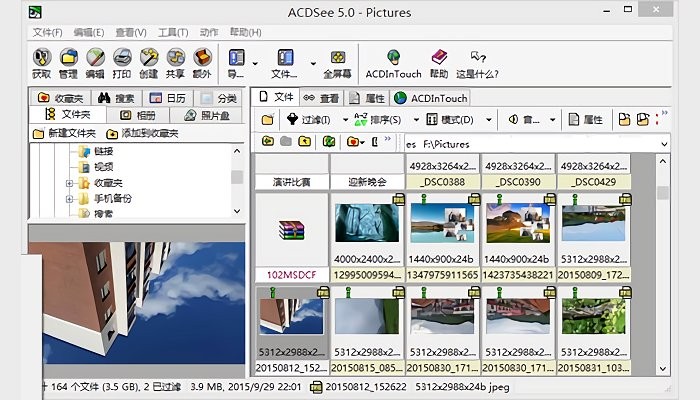Open the 过滤 filter dropdown arrow

tap(345, 120)
